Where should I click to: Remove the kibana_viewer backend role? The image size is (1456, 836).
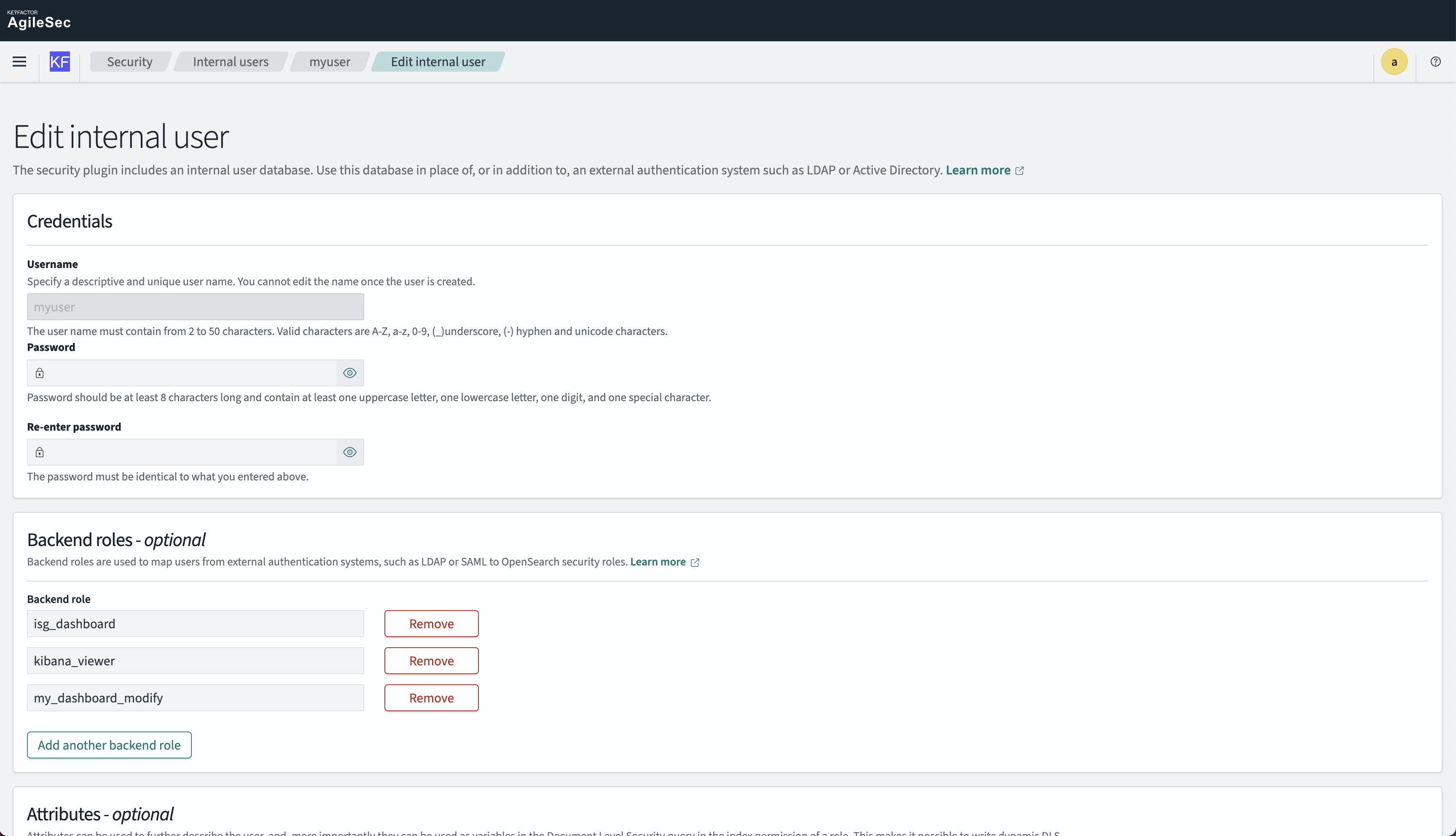431,661
